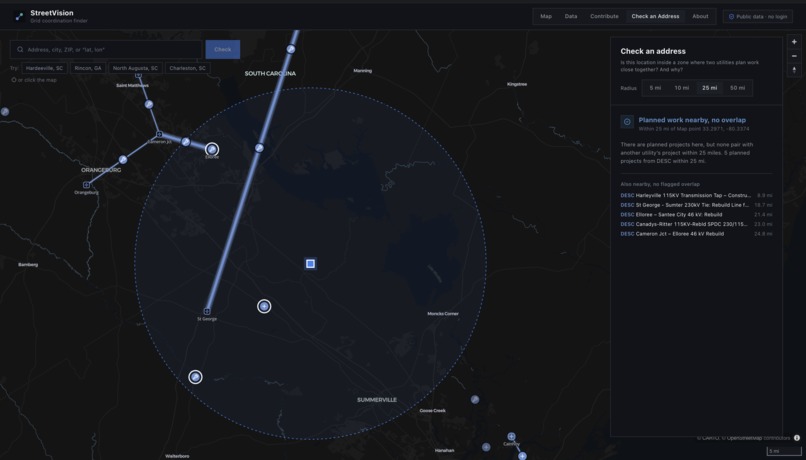Click the project marker at far left map edge
806x460 pixels.
pos(5,112)
